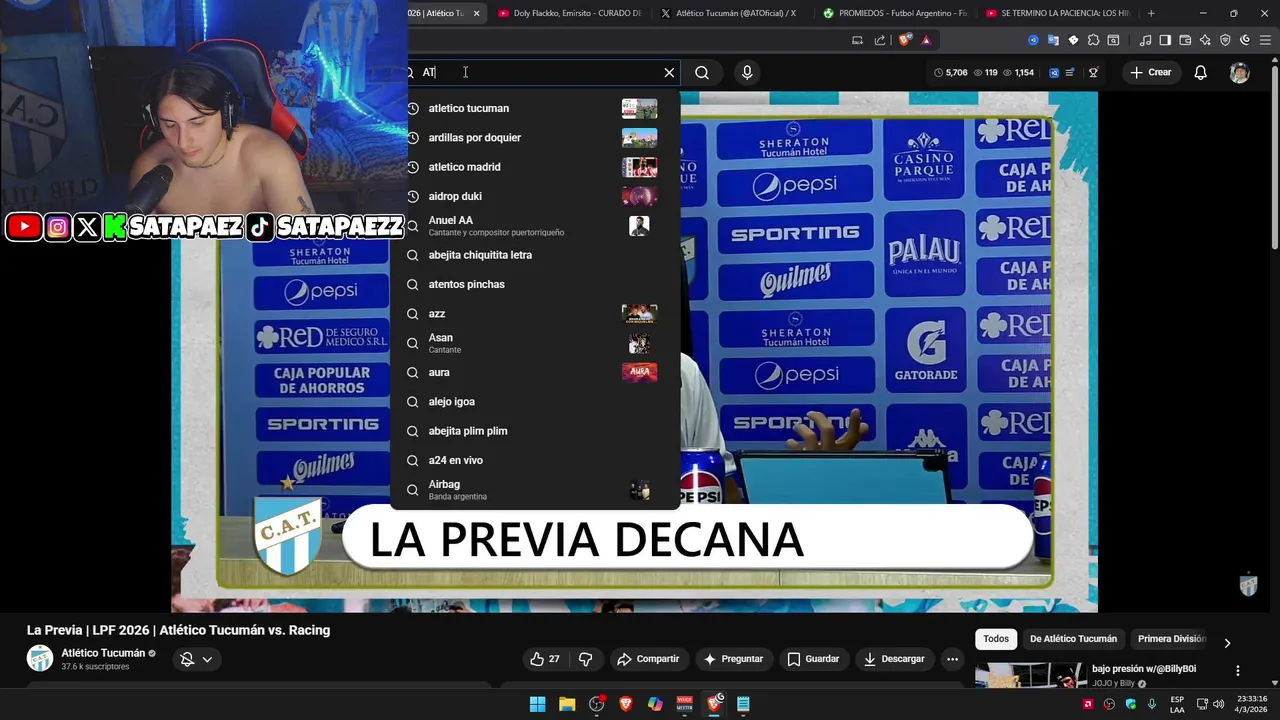This screenshot has height=720, width=1280.
Task: Select suggestion 'aidrop duki'
Action: 535,196
